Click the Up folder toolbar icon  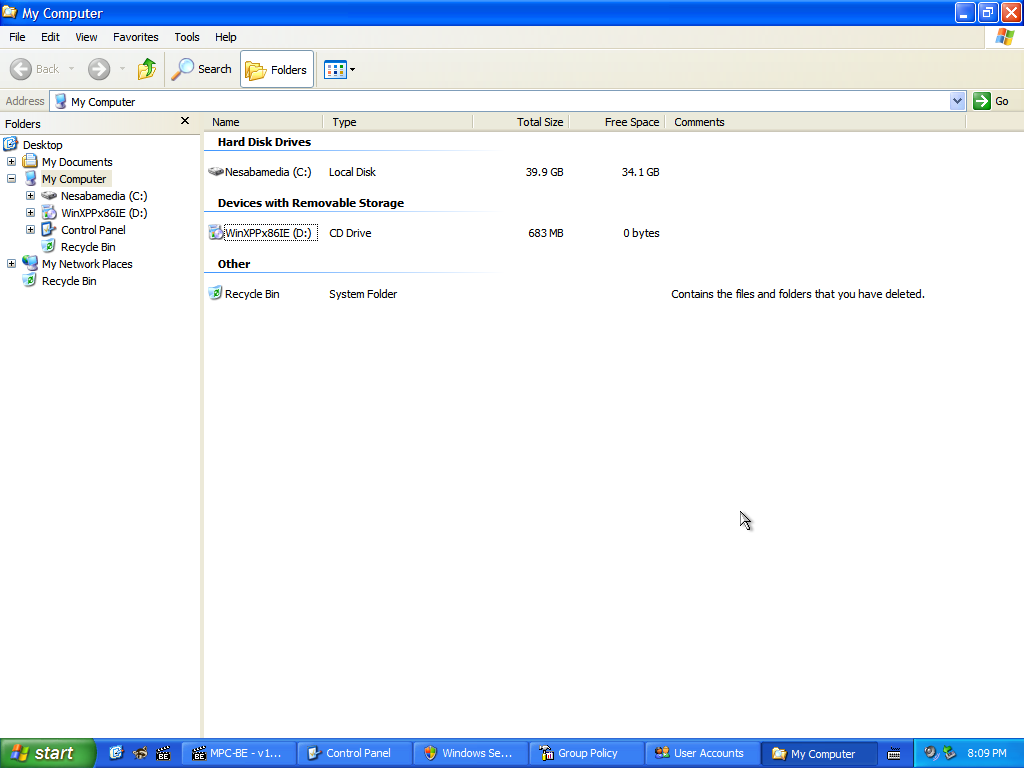[x=147, y=69]
